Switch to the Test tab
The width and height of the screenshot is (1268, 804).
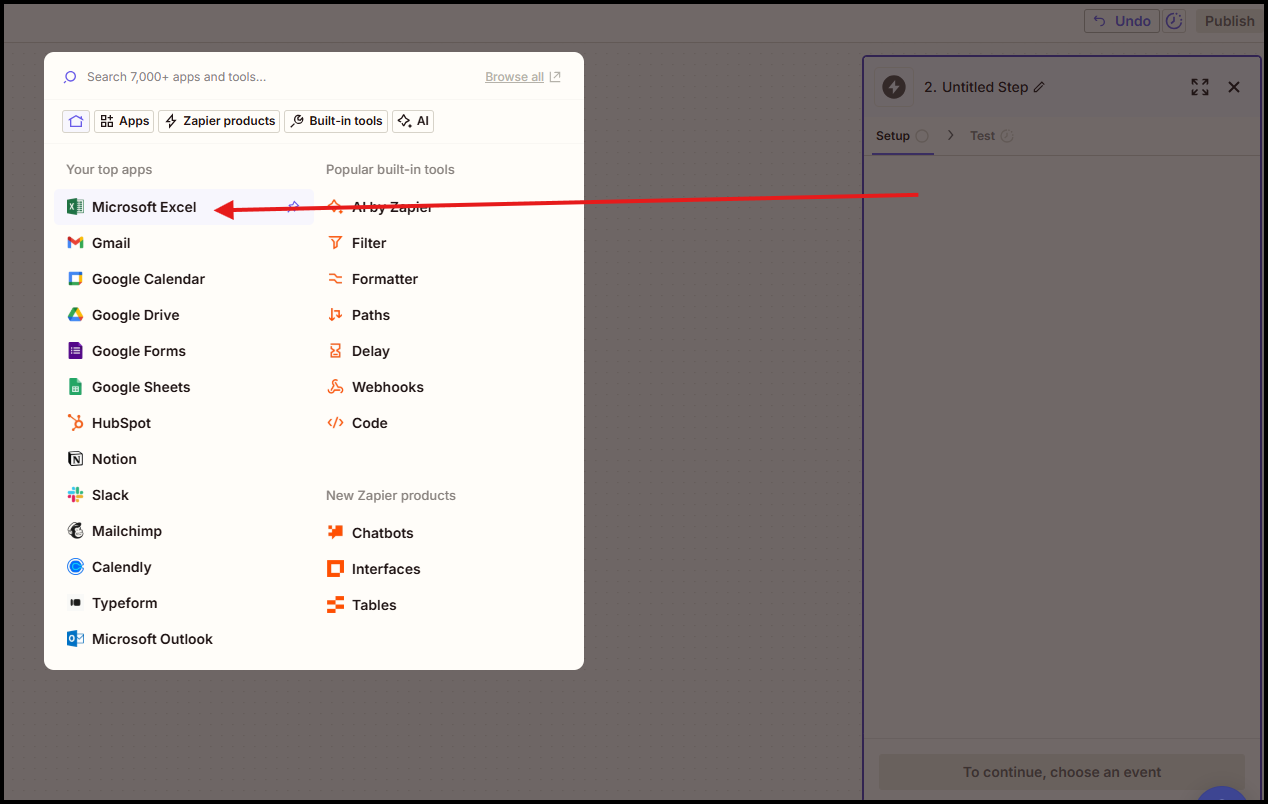point(991,136)
